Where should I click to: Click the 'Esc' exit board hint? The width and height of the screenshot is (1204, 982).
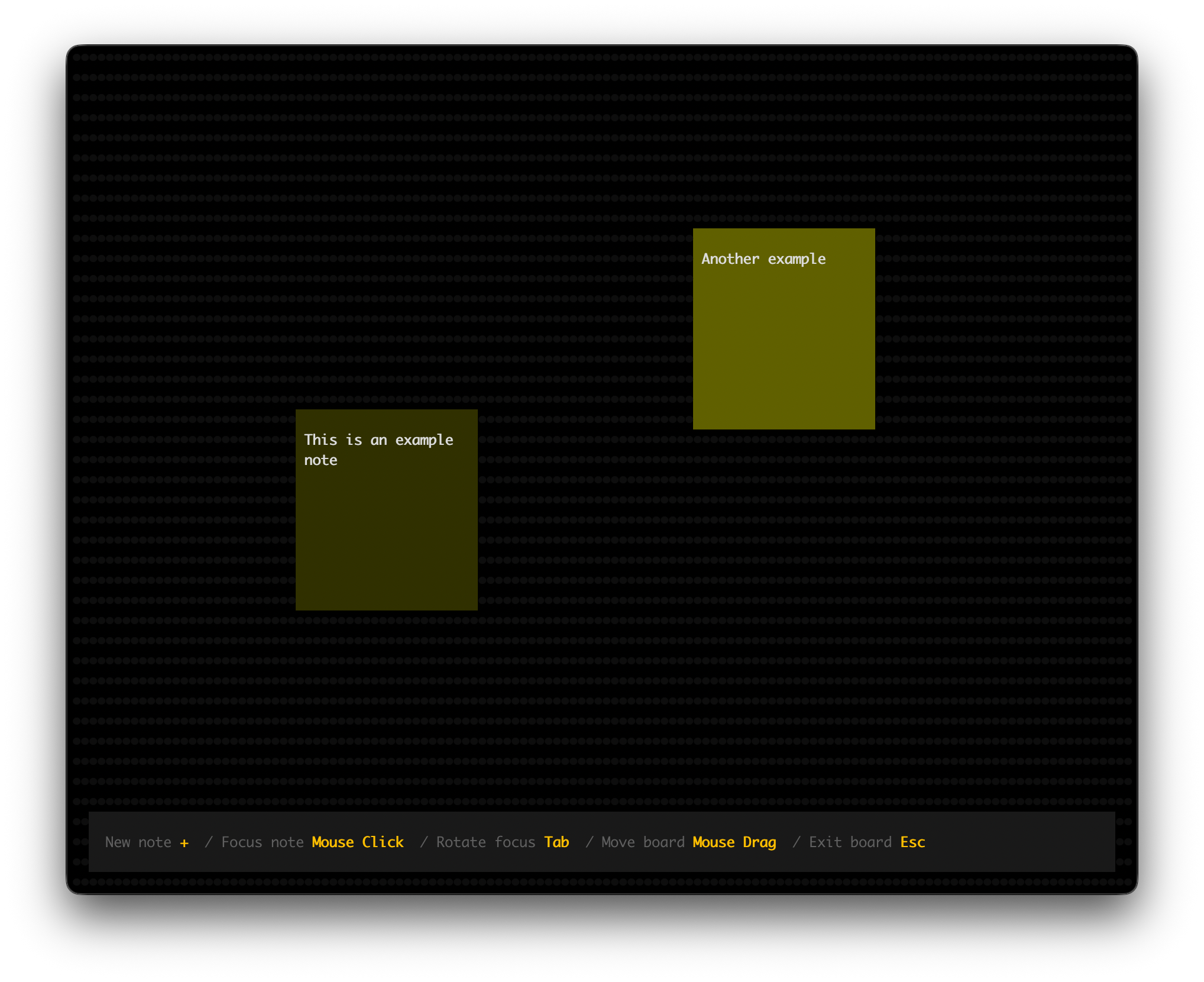912,842
